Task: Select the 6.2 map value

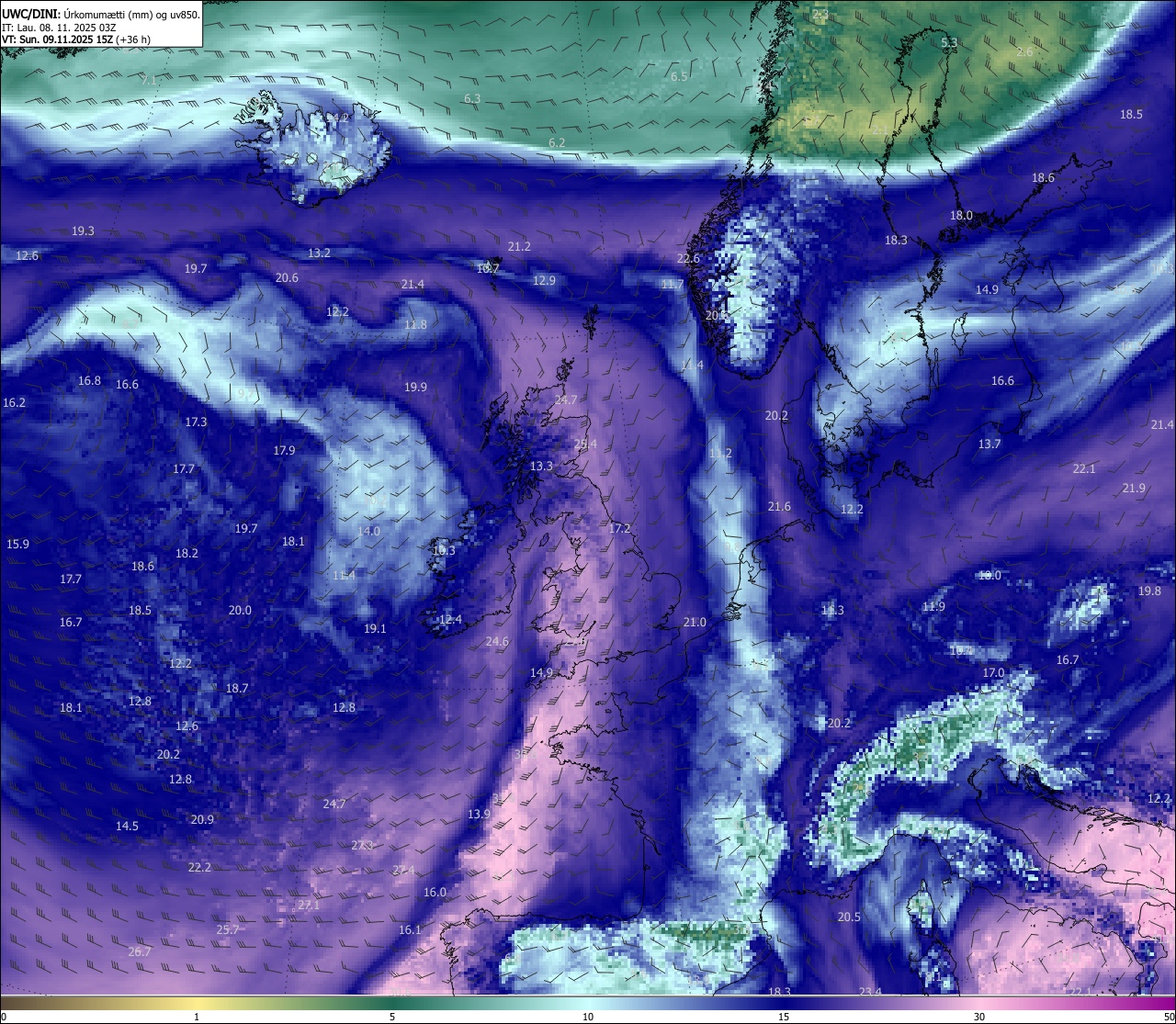Action: (557, 143)
